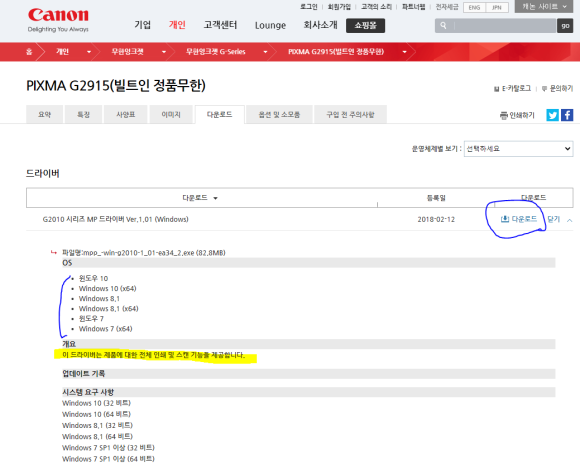580x471 pixels.
Task: Open the Lounge main menu
Action: (x=270, y=25)
